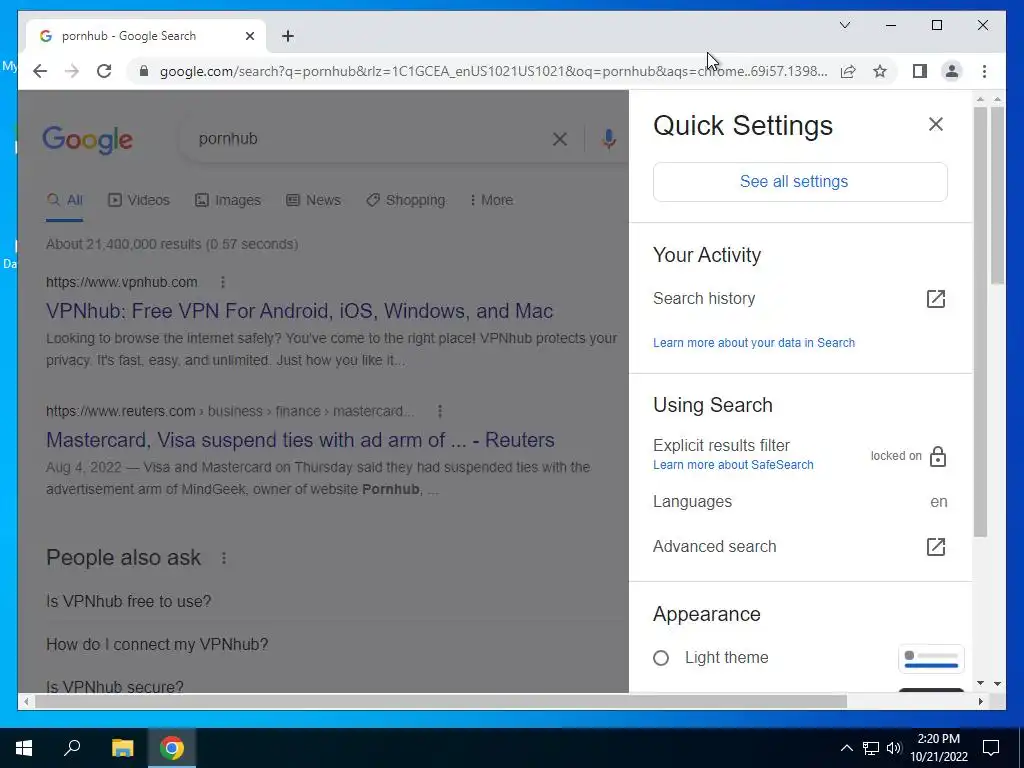The image size is (1024, 768).
Task: Switch to the News tab
Action: pyautogui.click(x=313, y=200)
